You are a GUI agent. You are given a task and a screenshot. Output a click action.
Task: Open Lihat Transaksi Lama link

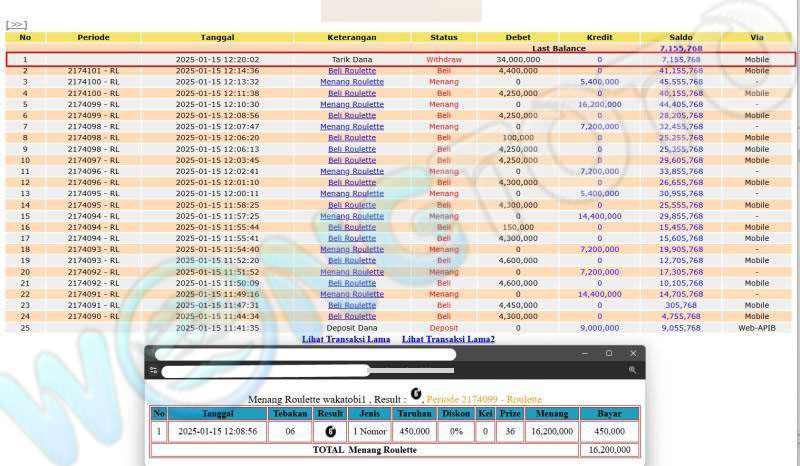pyautogui.click(x=346, y=339)
